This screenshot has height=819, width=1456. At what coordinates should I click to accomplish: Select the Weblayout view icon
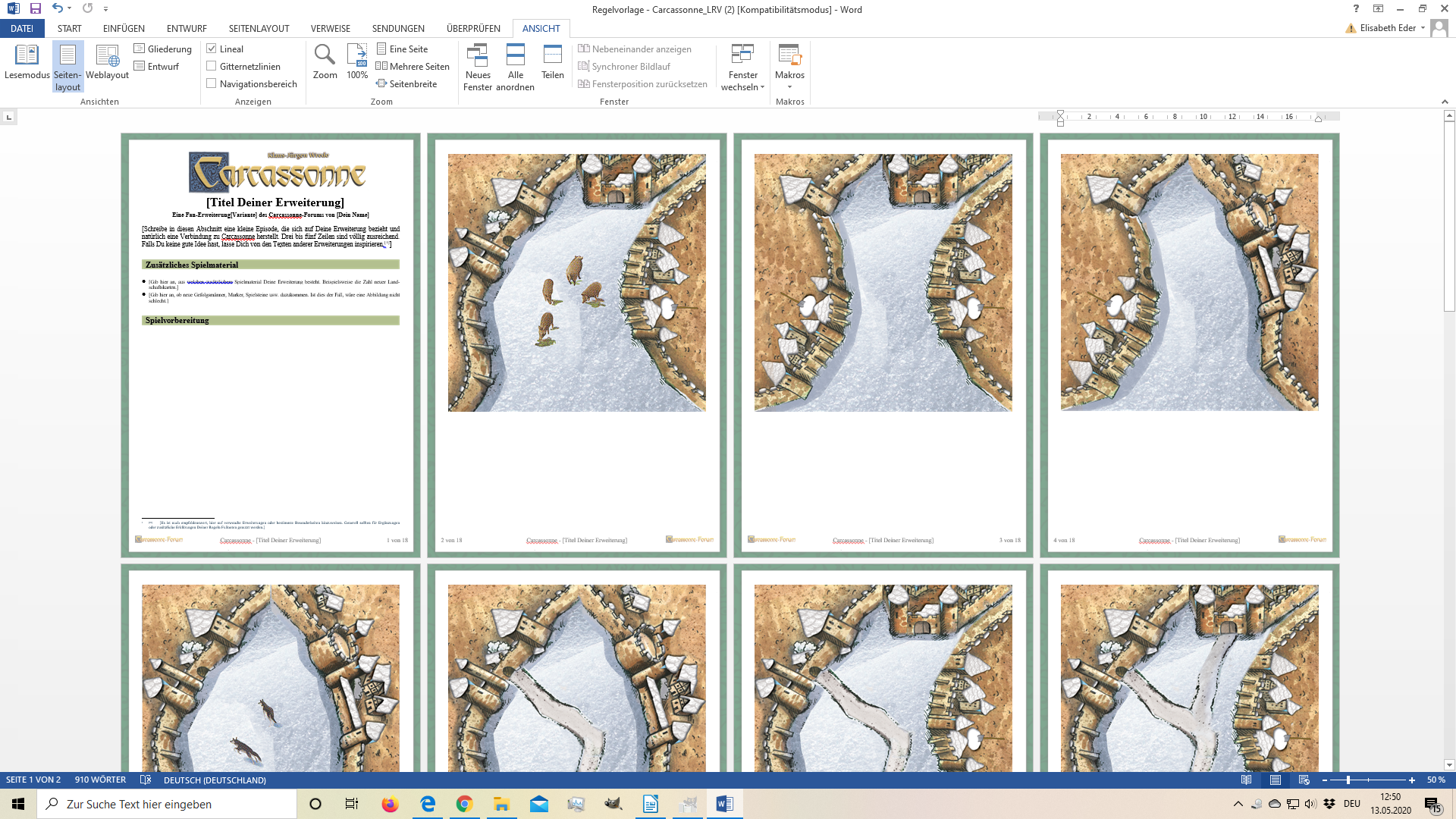[x=107, y=61]
